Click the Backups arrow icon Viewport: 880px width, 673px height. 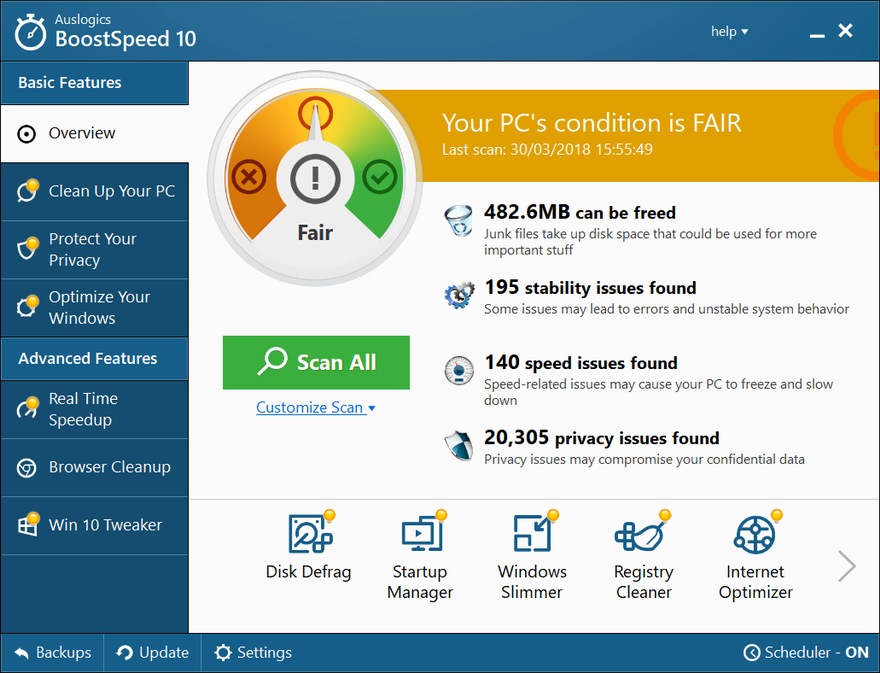pyautogui.click(x=21, y=653)
